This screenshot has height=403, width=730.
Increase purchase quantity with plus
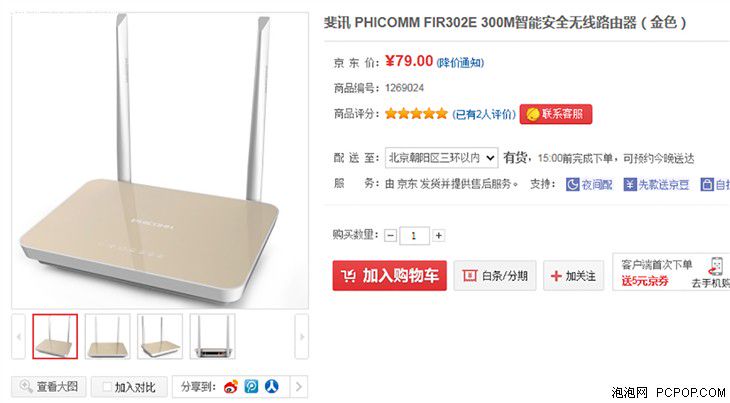(x=439, y=235)
